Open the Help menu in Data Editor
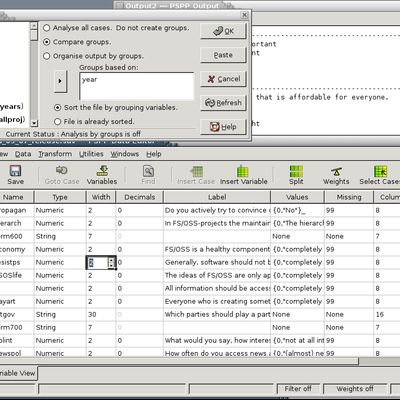Viewport: 400px width, 400px height. pos(154,154)
